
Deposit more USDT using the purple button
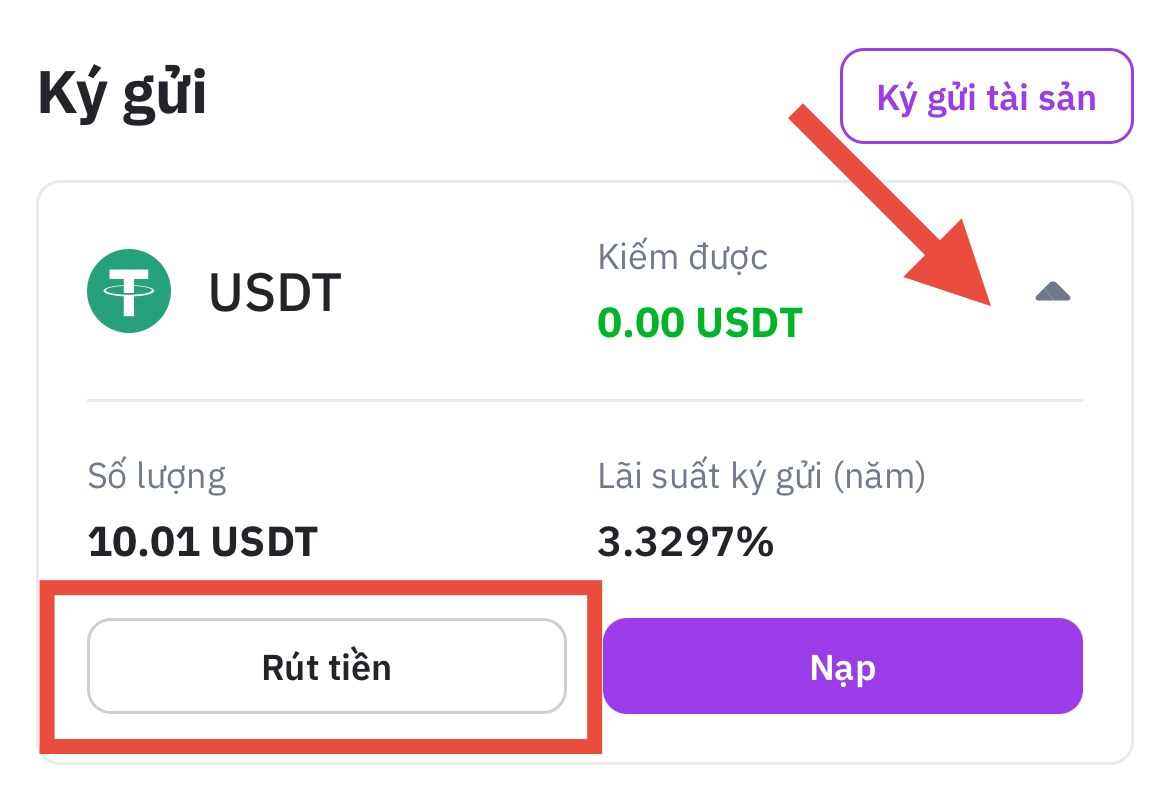pyautogui.click(x=842, y=666)
